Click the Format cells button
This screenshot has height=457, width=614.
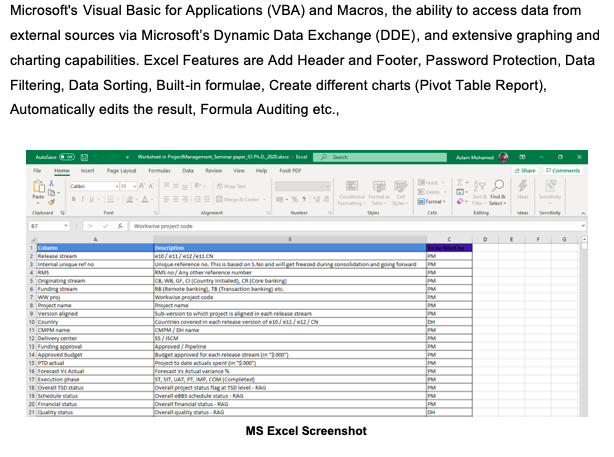coord(432,202)
